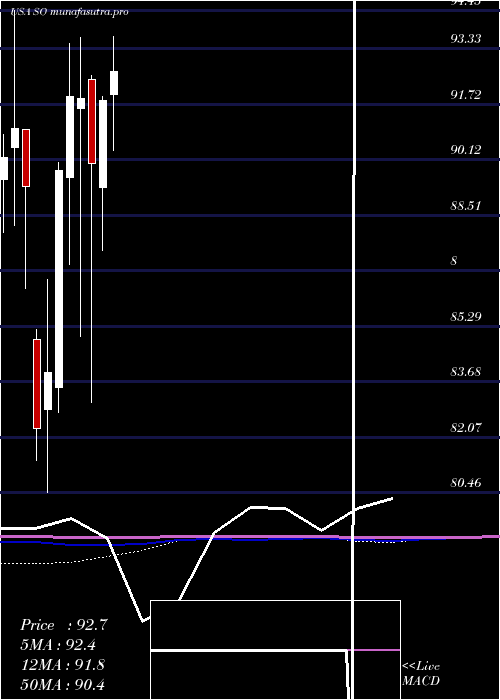Viewport: 500px width, 700px height.
Task: Click the USA SO munafasutra.pro title
Action: pos(70,12)
